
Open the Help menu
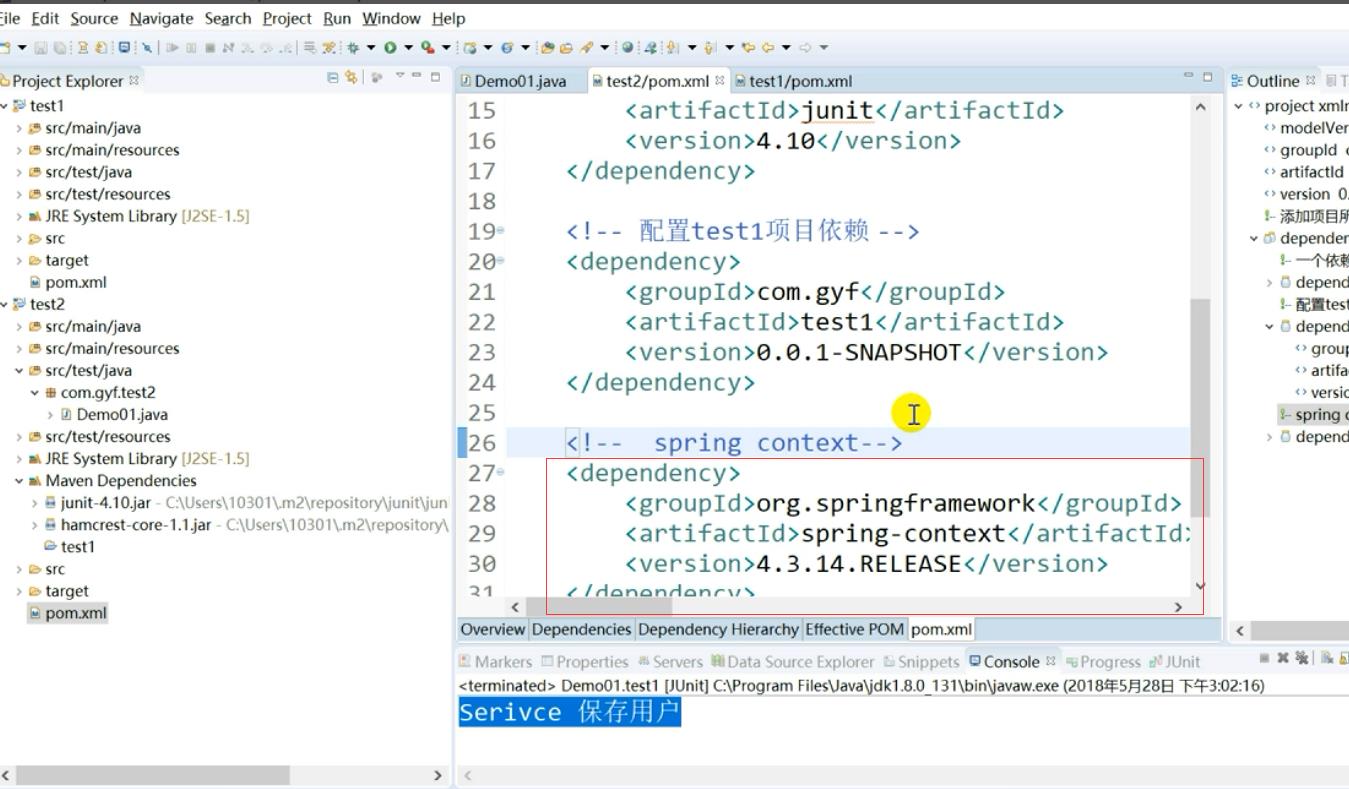tap(449, 18)
